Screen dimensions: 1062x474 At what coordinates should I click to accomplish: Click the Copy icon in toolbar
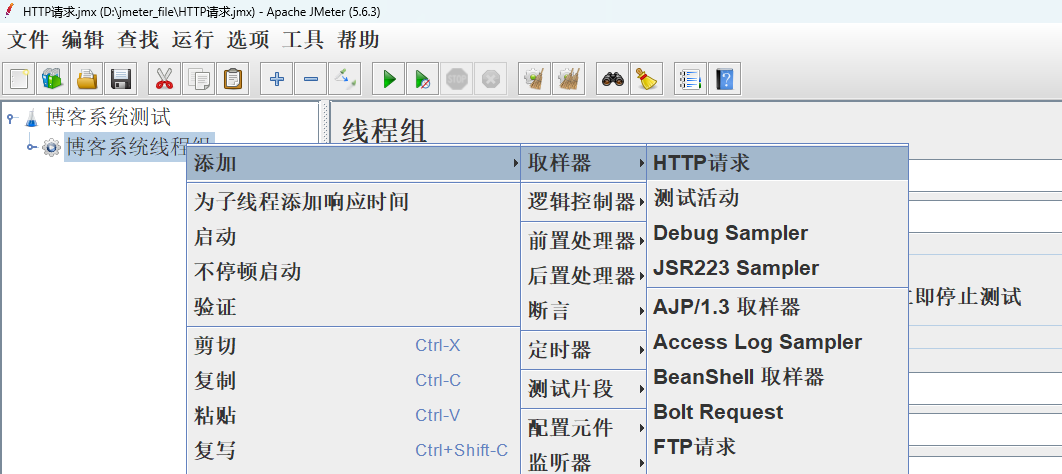click(198, 79)
